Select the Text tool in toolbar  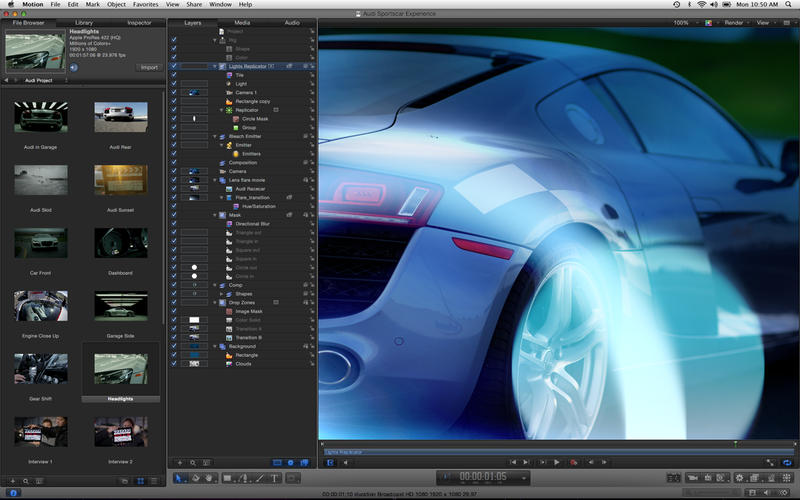pos(275,479)
